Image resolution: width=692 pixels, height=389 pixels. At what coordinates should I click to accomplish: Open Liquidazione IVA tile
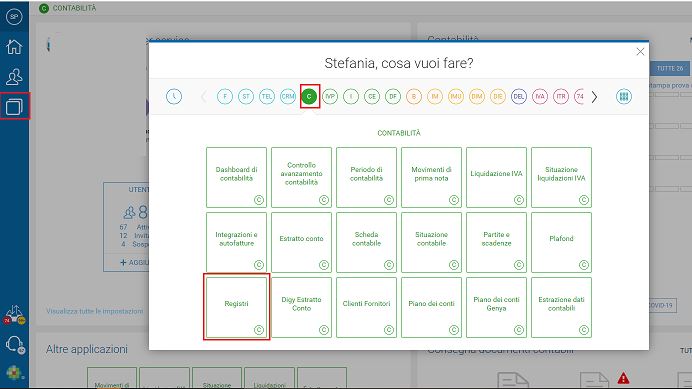tap(496, 178)
